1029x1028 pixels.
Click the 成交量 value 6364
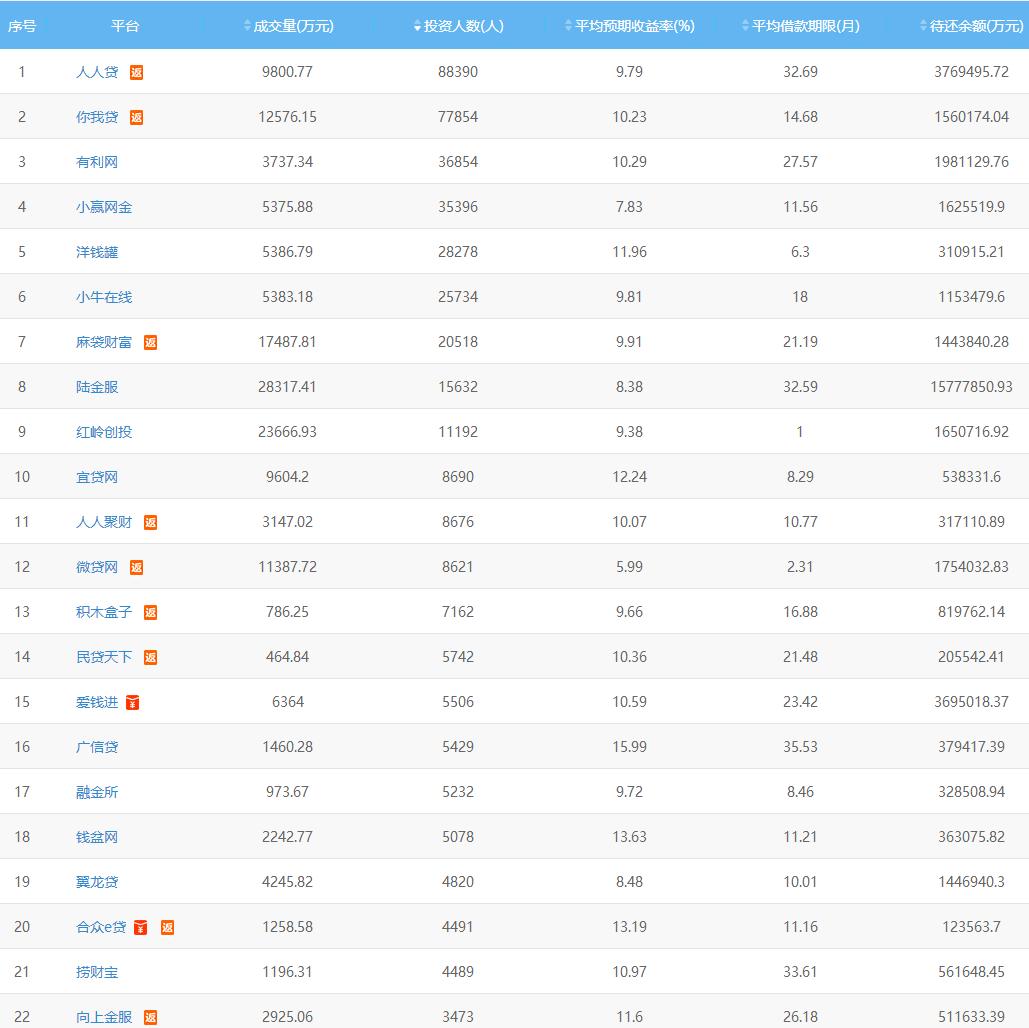coord(287,702)
